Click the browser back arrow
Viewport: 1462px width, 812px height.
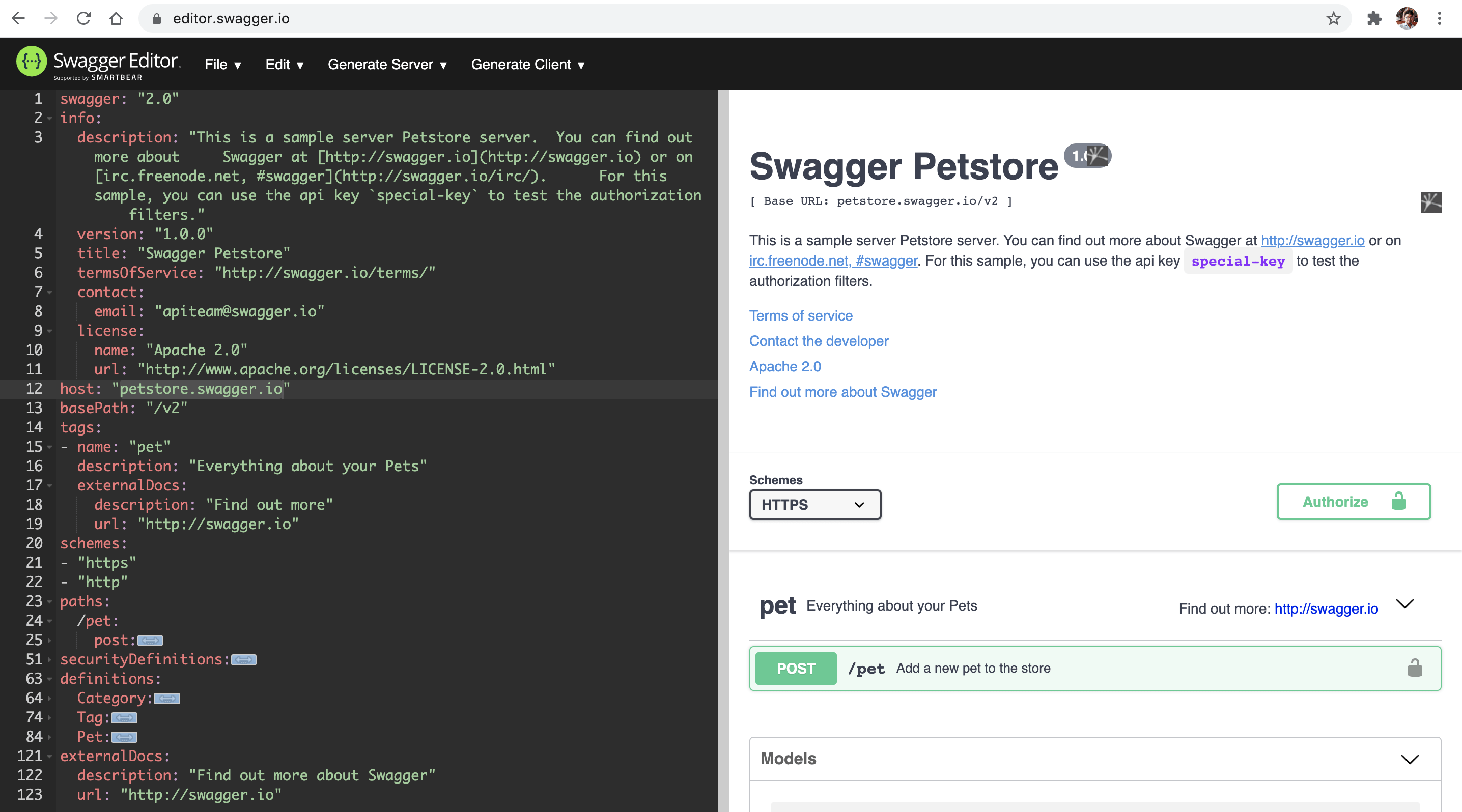[19, 19]
